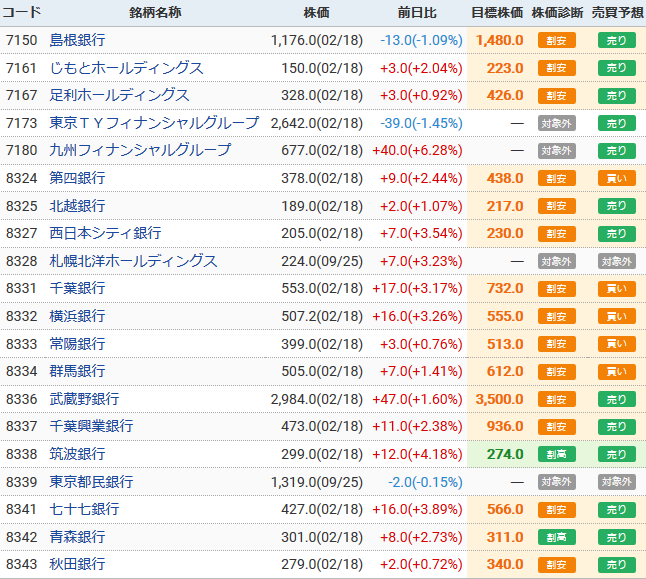Click the 買い badge for 千葉銀行

click(617, 289)
